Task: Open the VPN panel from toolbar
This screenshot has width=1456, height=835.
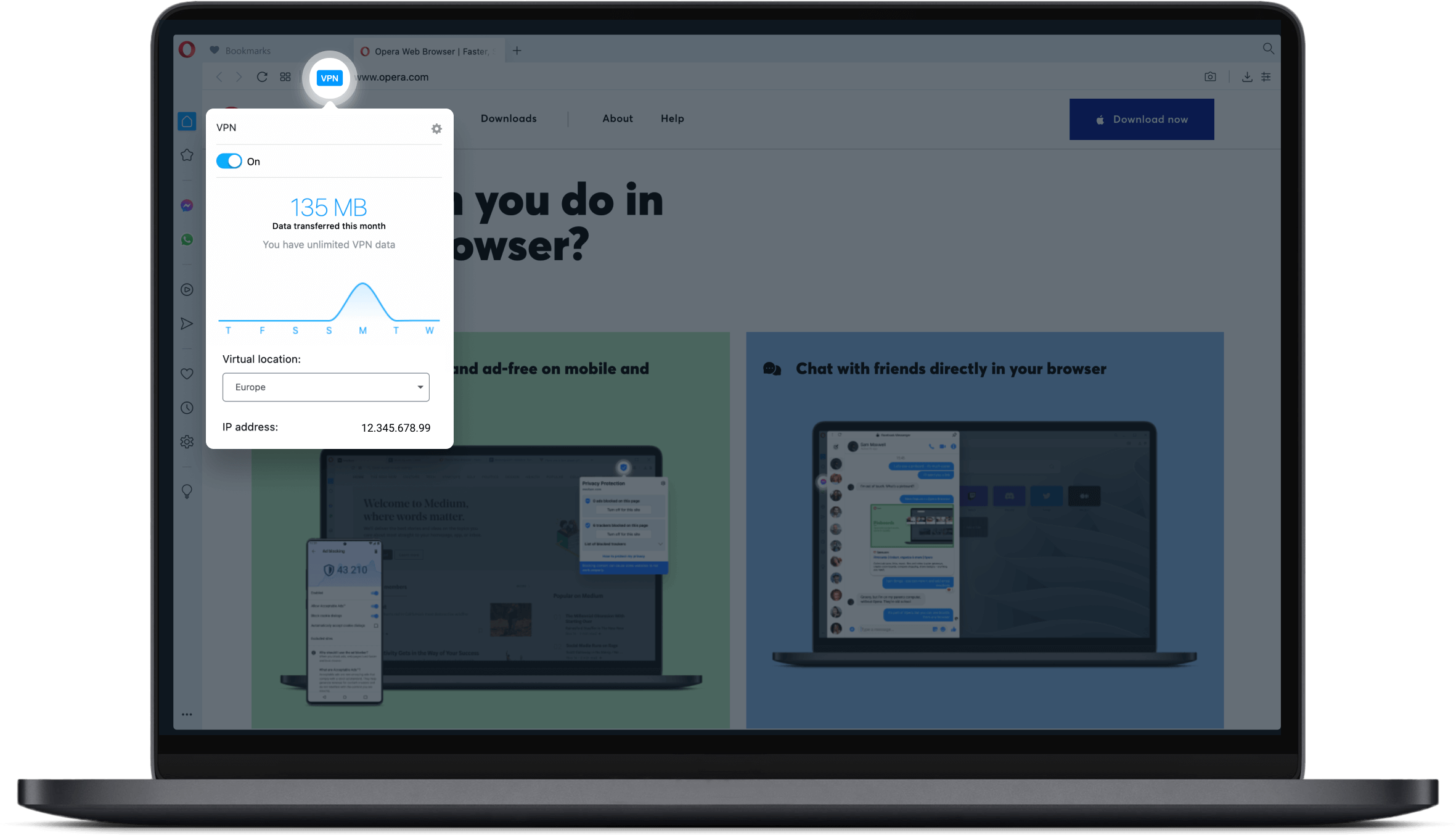Action: tap(330, 78)
